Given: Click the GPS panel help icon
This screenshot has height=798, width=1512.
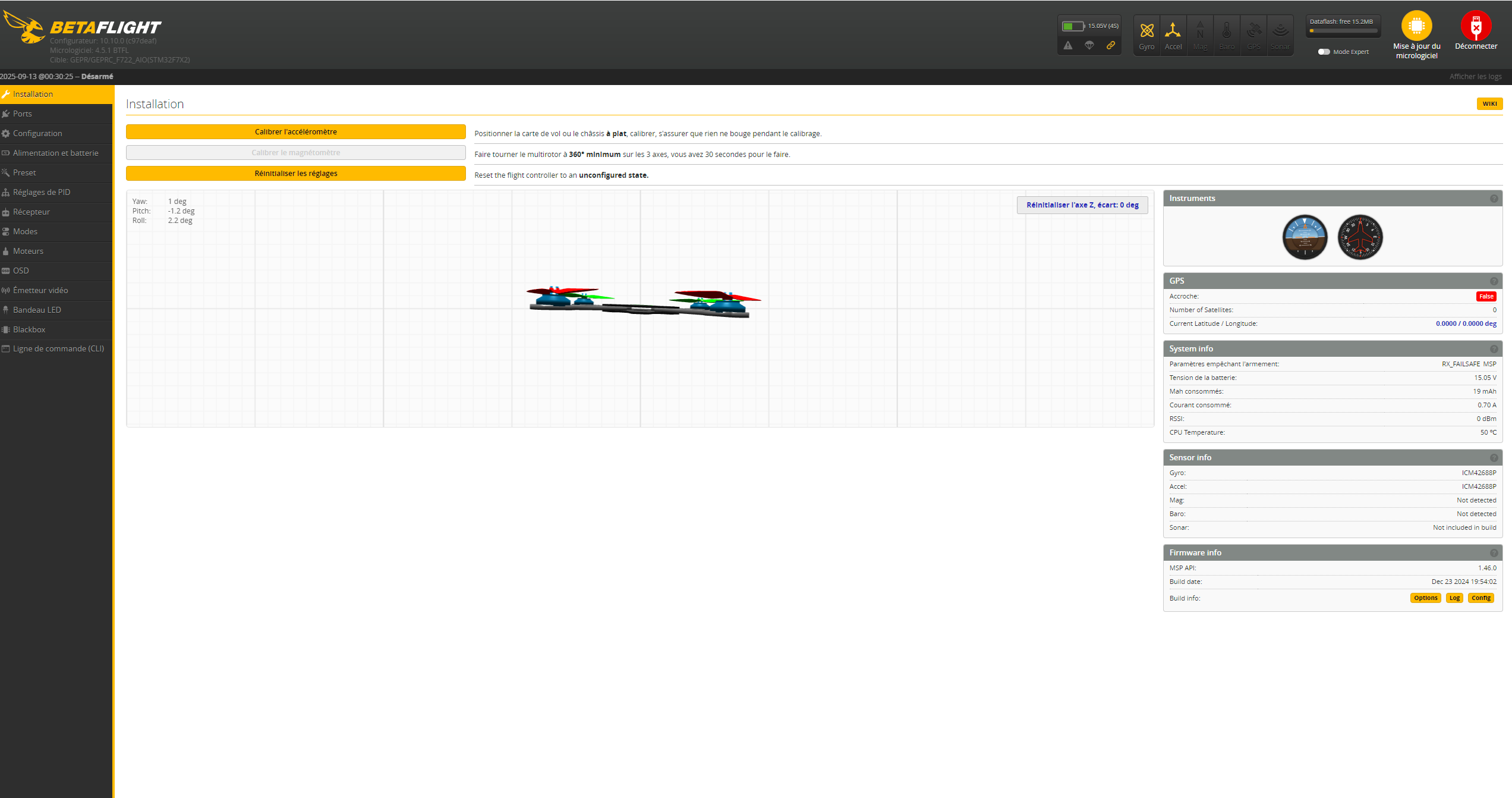Looking at the screenshot, I should click(x=1494, y=281).
